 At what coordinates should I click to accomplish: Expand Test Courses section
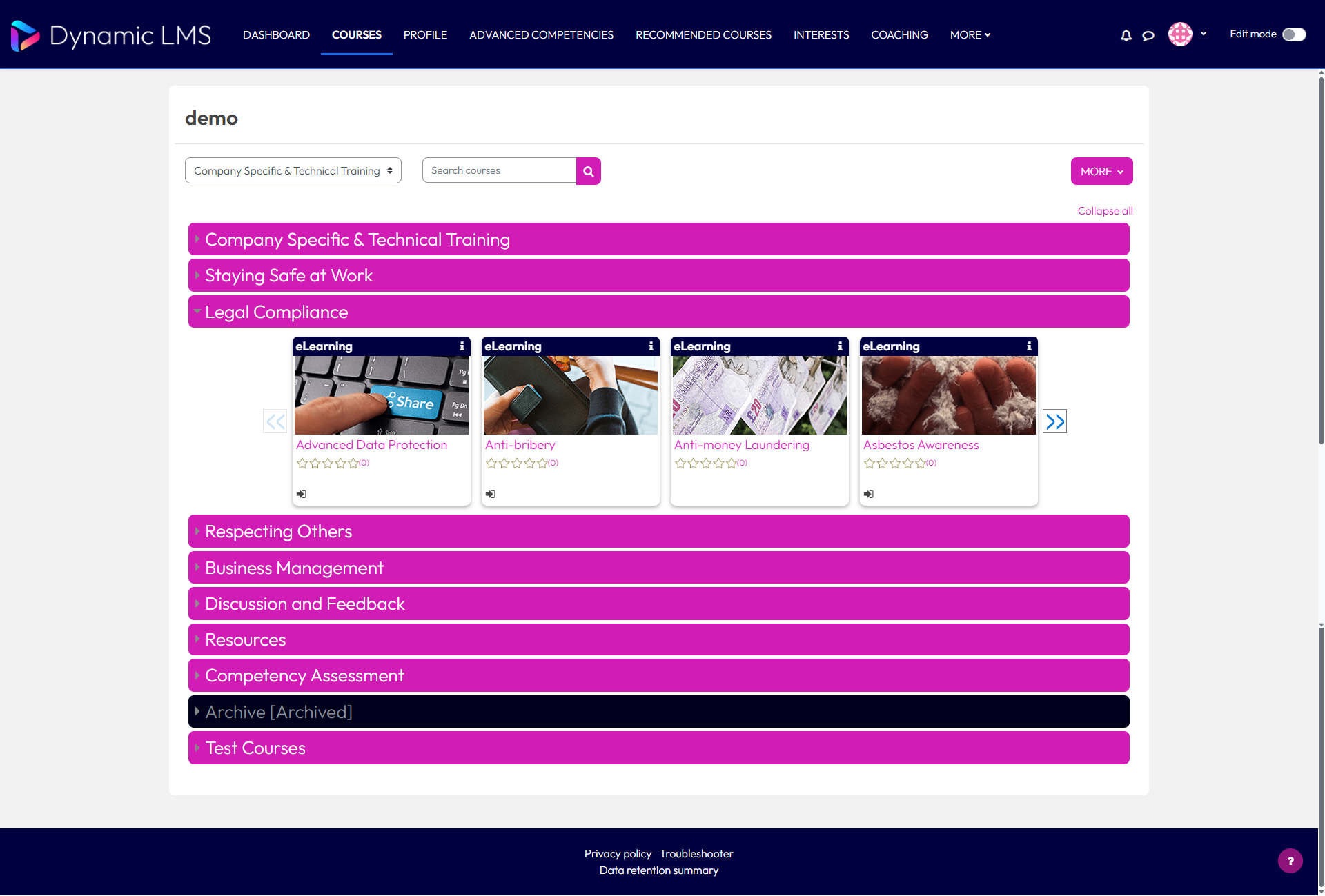[659, 748]
